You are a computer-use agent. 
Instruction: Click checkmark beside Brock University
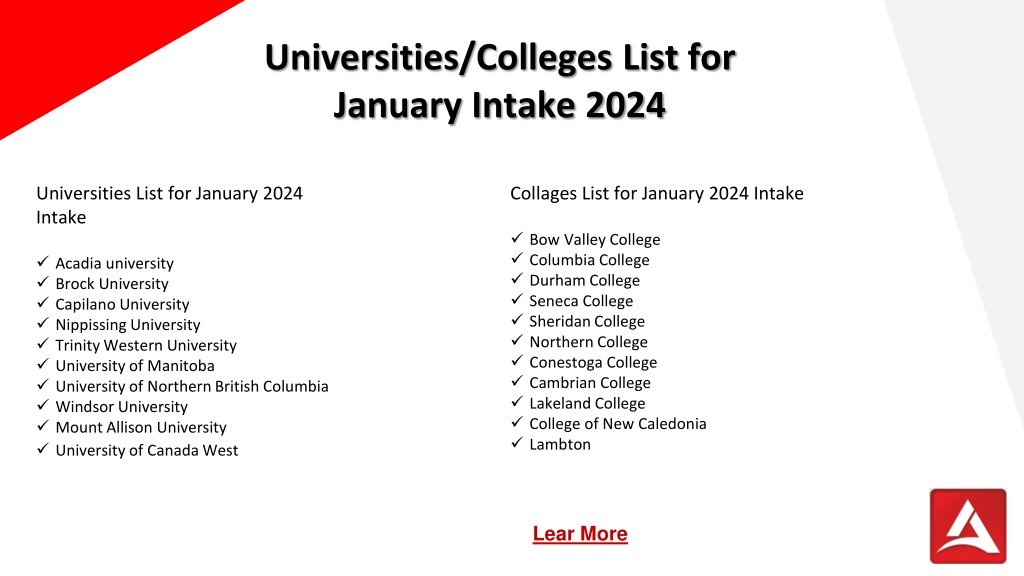point(43,281)
